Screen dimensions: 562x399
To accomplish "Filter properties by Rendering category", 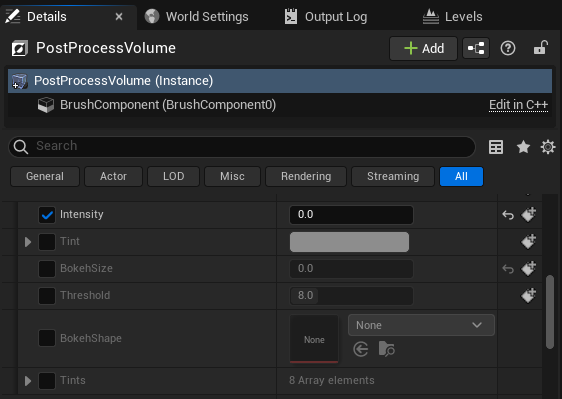I will 306,176.
